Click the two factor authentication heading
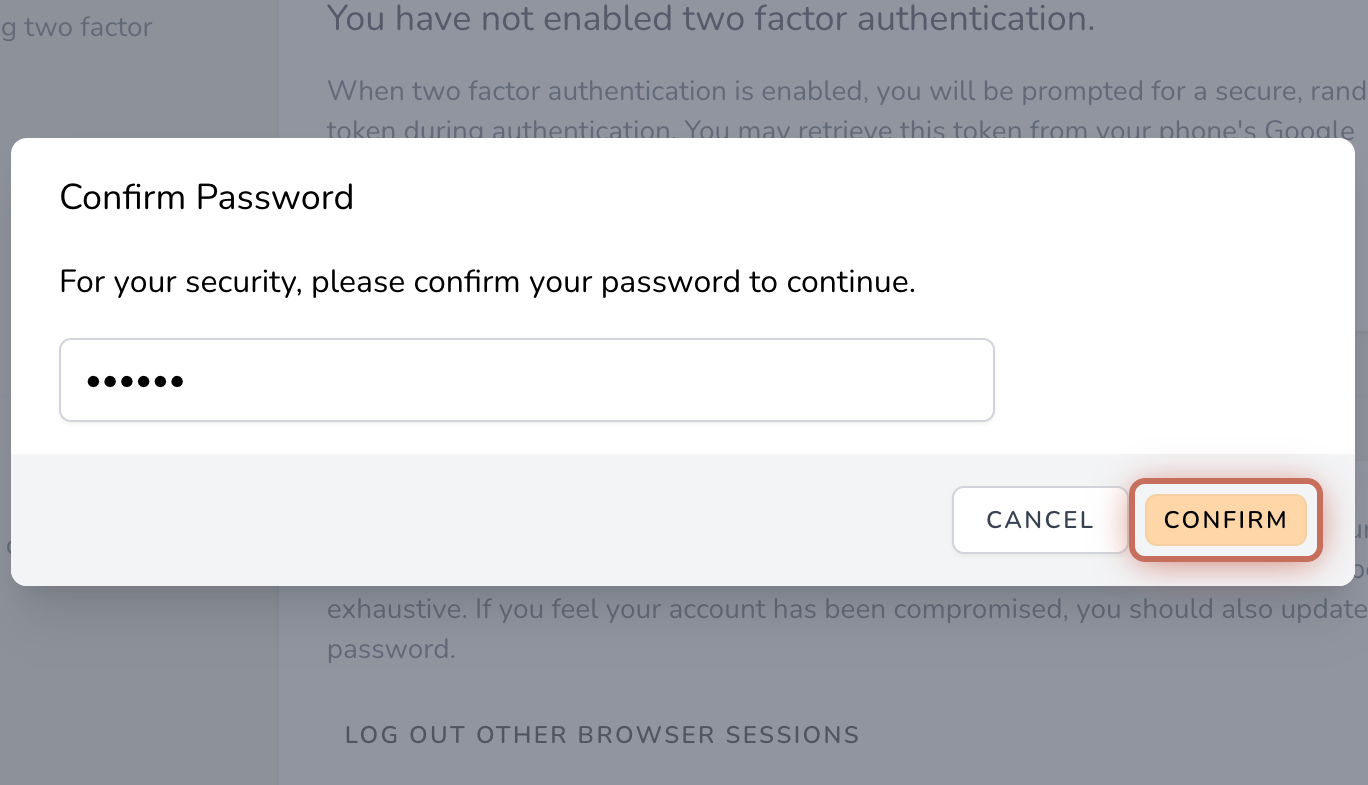Viewport: 1368px width, 785px height. (x=710, y=17)
